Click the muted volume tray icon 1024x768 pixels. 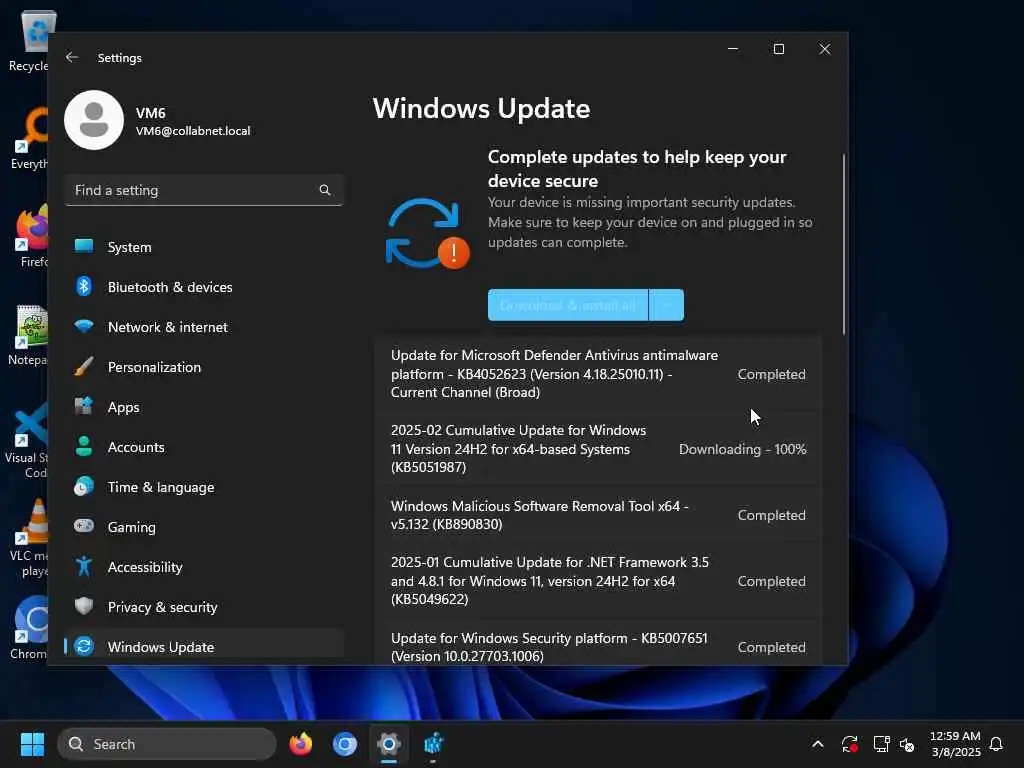pos(907,744)
